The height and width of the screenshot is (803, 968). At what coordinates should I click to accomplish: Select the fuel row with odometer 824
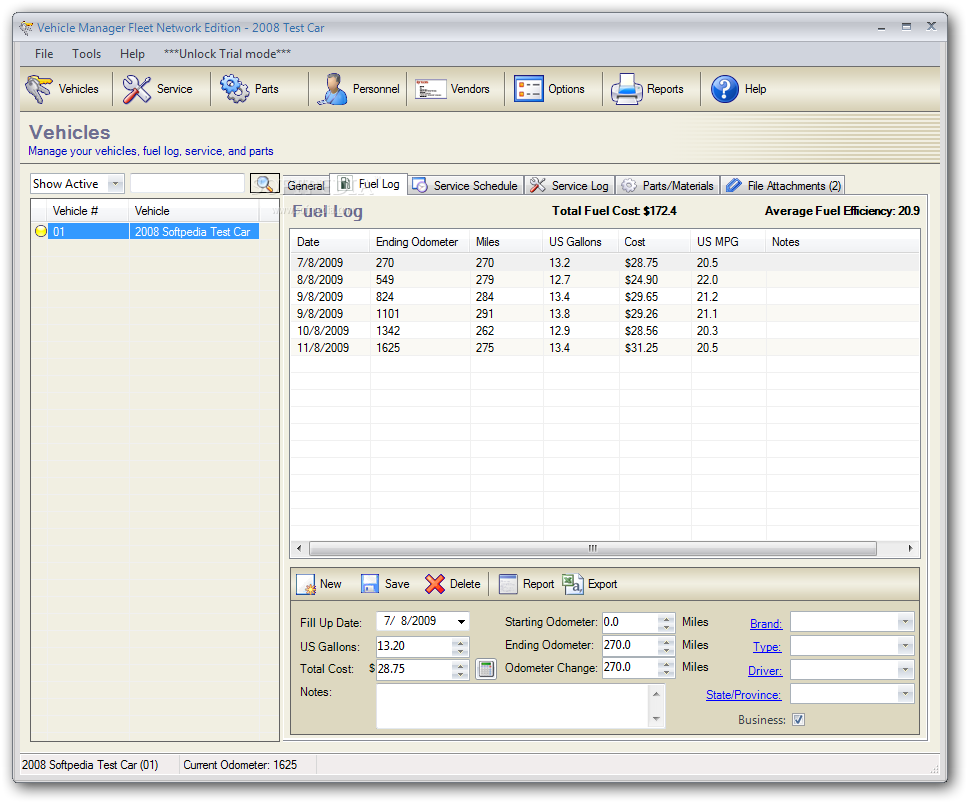point(604,297)
